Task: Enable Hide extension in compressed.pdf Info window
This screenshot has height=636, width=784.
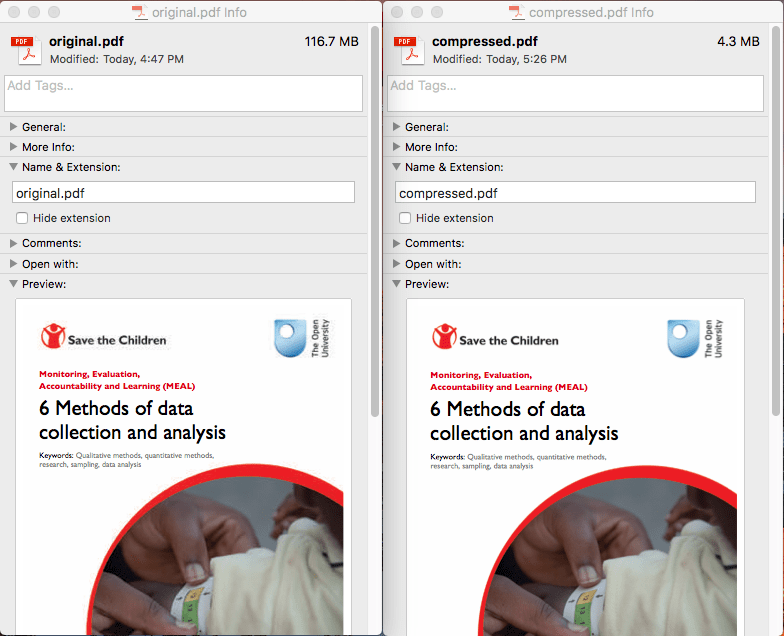Action: pos(405,218)
